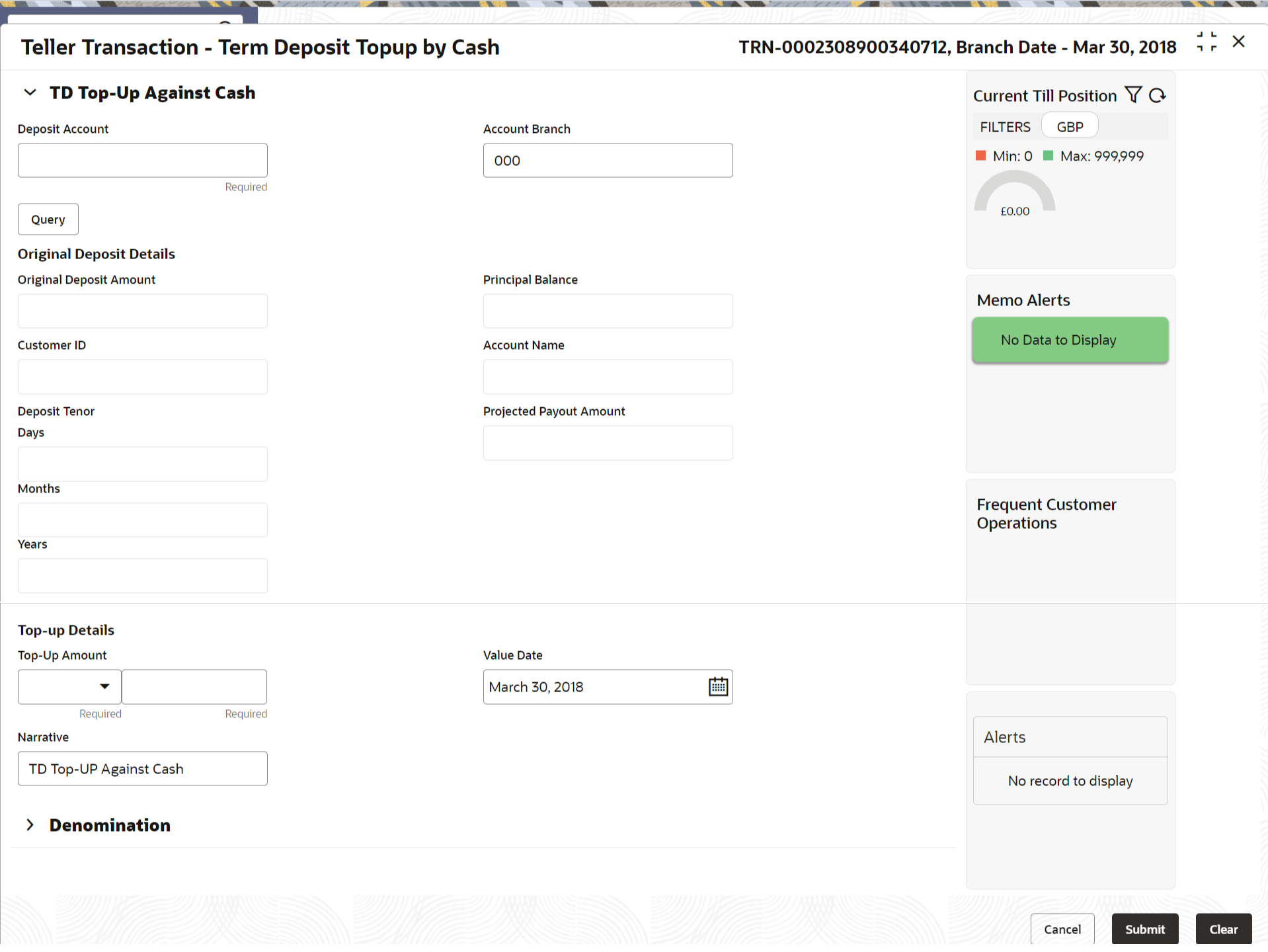Select the GBP filter chip
The image size is (1268, 952).
pyautogui.click(x=1070, y=126)
